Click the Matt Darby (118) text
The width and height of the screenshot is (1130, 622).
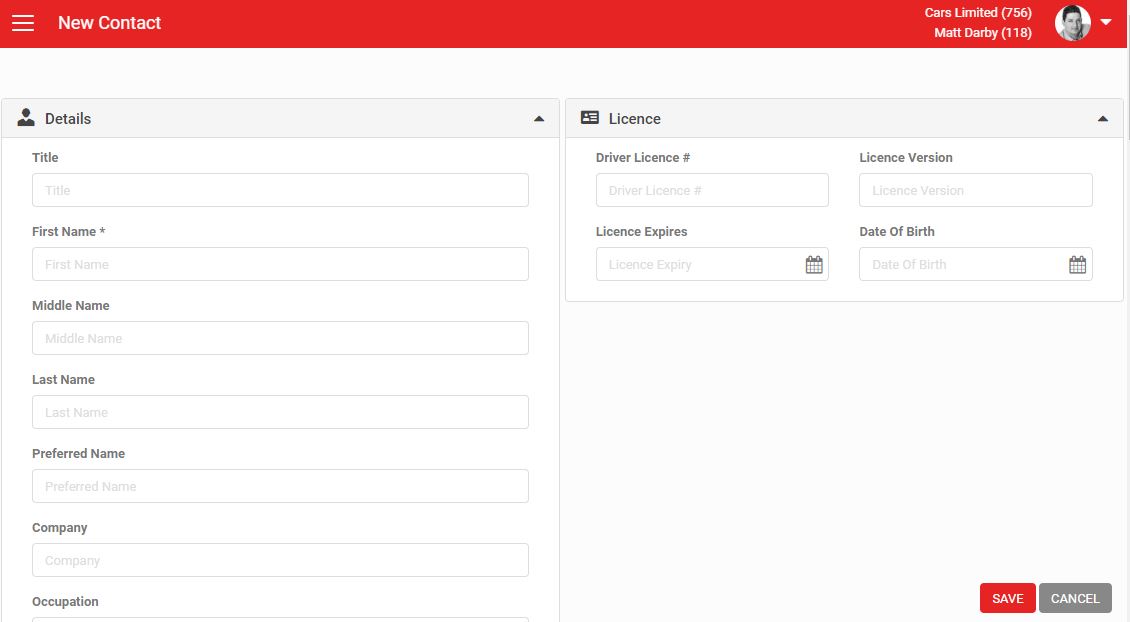983,32
